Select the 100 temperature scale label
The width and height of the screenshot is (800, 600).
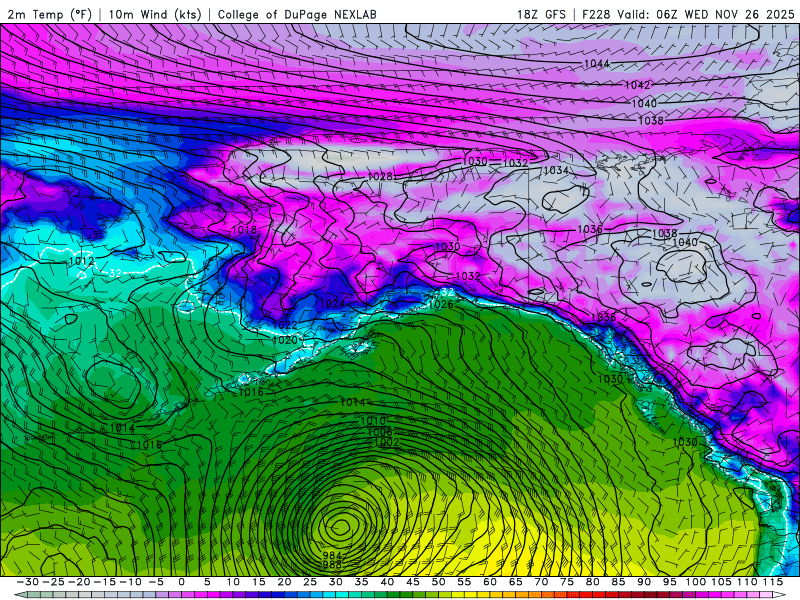pos(696,582)
